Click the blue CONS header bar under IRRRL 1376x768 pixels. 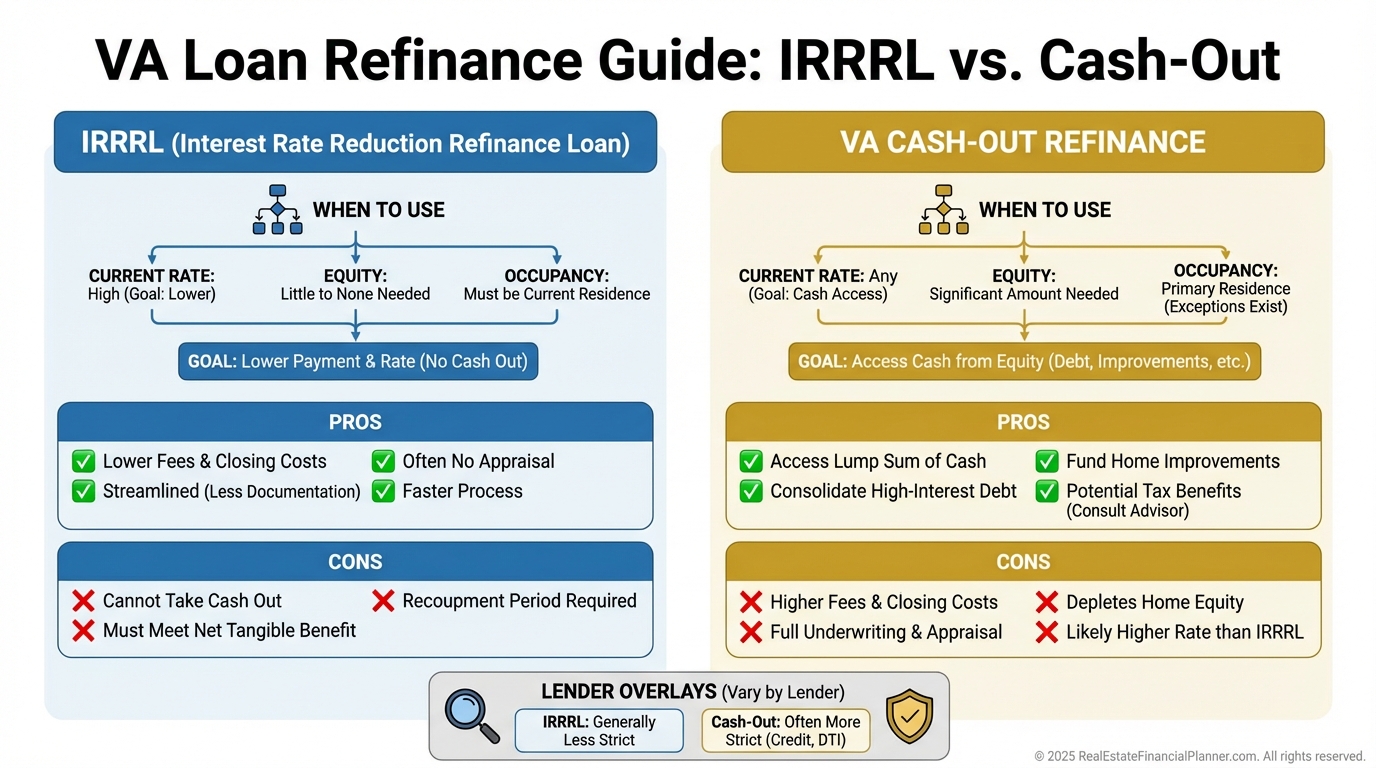[x=355, y=562]
